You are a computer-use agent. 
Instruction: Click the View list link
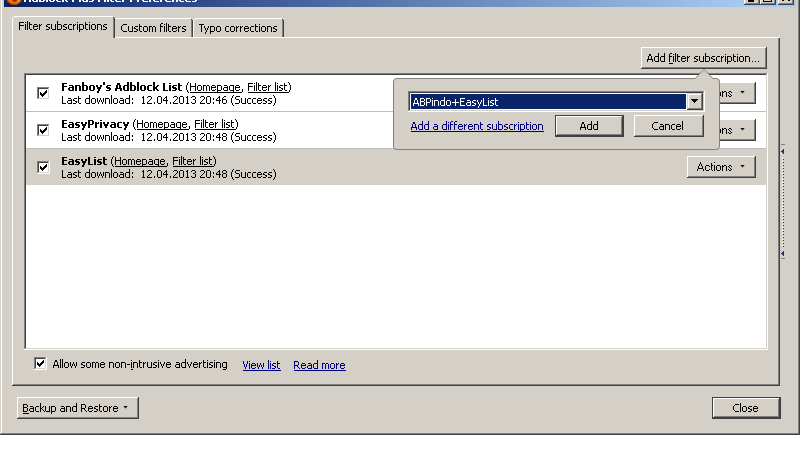click(261, 365)
